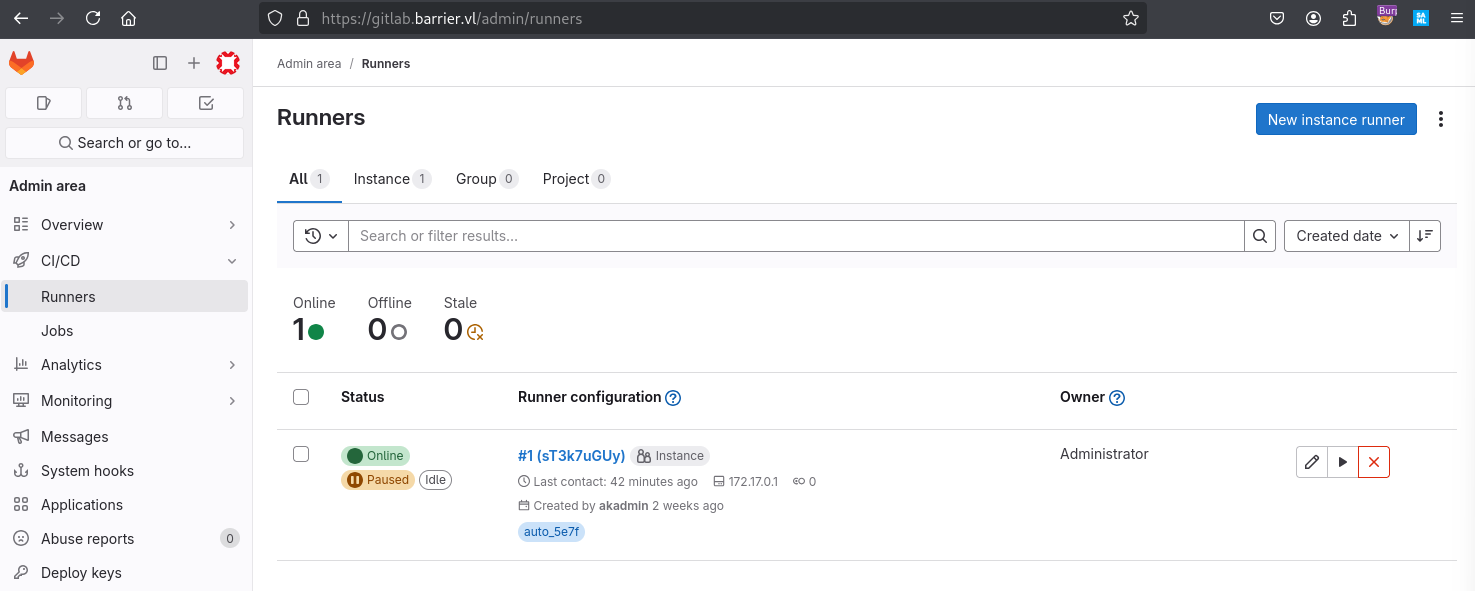This screenshot has height=591, width=1475.
Task: Open assigned issues shortcut
Action: tap(44, 103)
